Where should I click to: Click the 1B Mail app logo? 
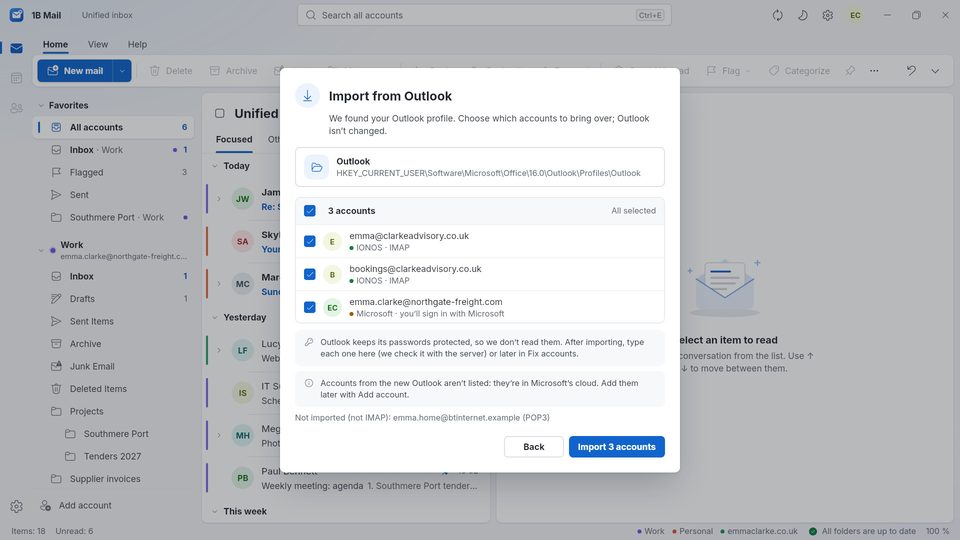click(x=17, y=15)
